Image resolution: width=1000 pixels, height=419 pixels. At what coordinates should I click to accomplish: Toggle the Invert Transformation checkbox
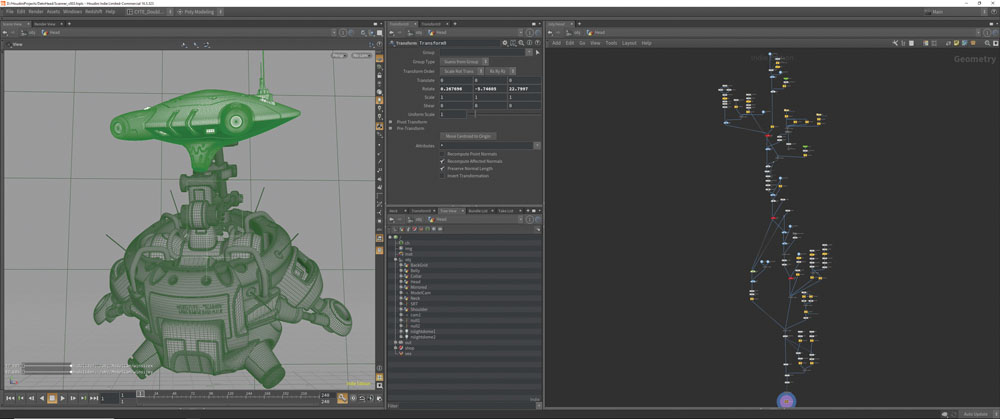coord(443,176)
